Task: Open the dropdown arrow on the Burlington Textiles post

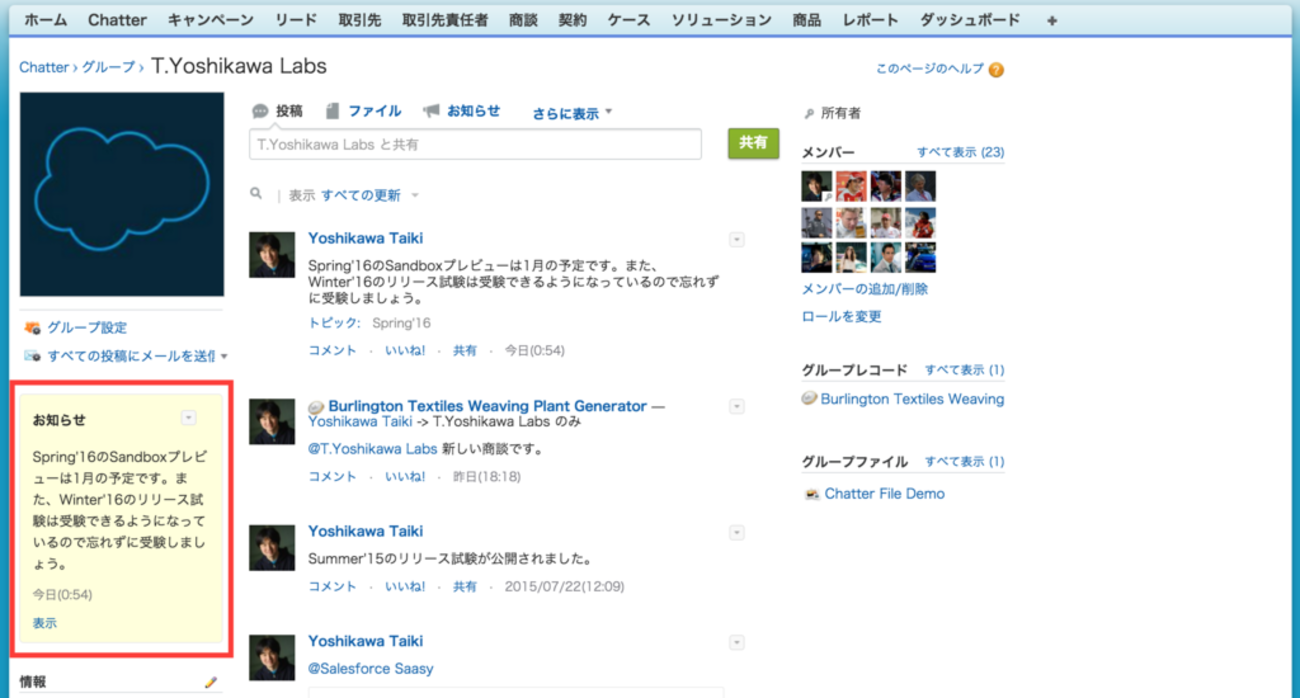Action: click(737, 407)
